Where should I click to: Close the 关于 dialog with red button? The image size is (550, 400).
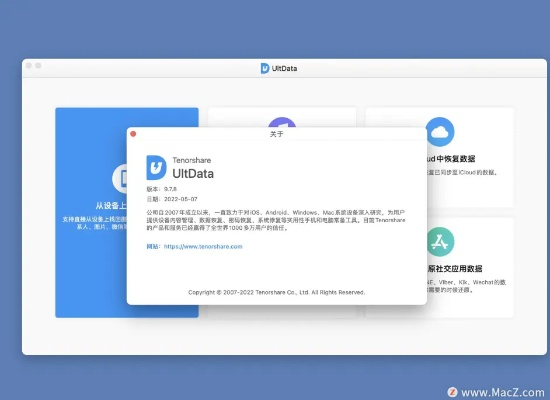pyautogui.click(x=133, y=134)
